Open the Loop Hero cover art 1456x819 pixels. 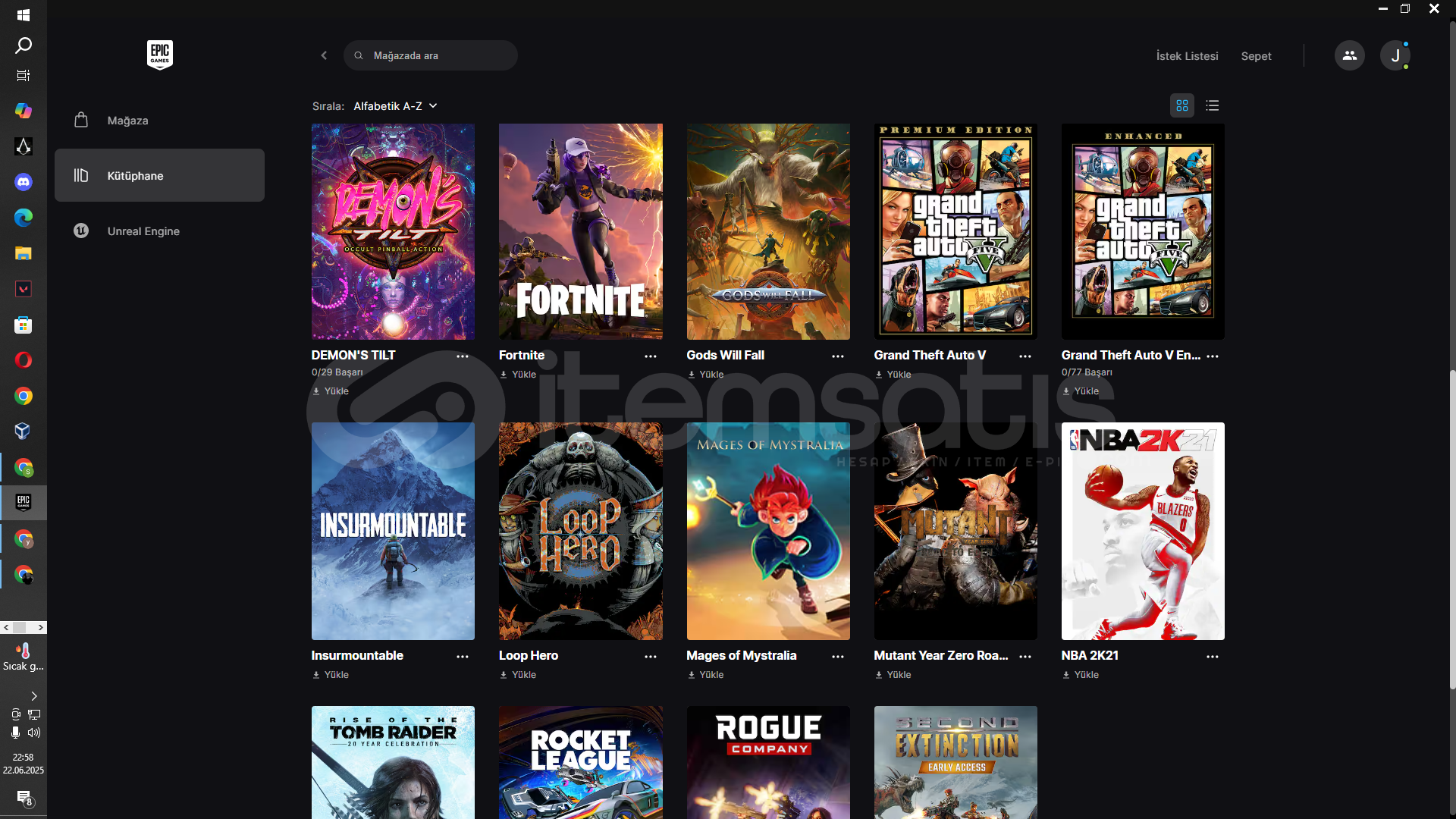coord(580,531)
